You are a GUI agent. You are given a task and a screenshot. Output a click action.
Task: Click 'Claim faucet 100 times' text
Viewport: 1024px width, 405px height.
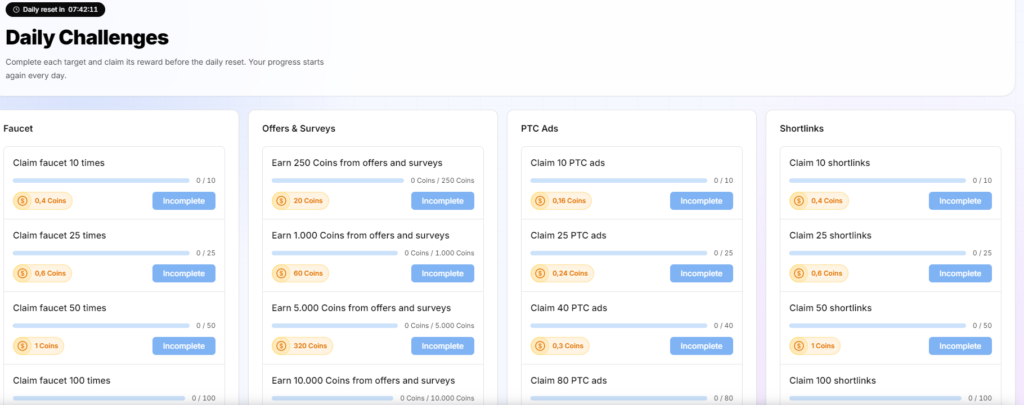click(x=62, y=380)
